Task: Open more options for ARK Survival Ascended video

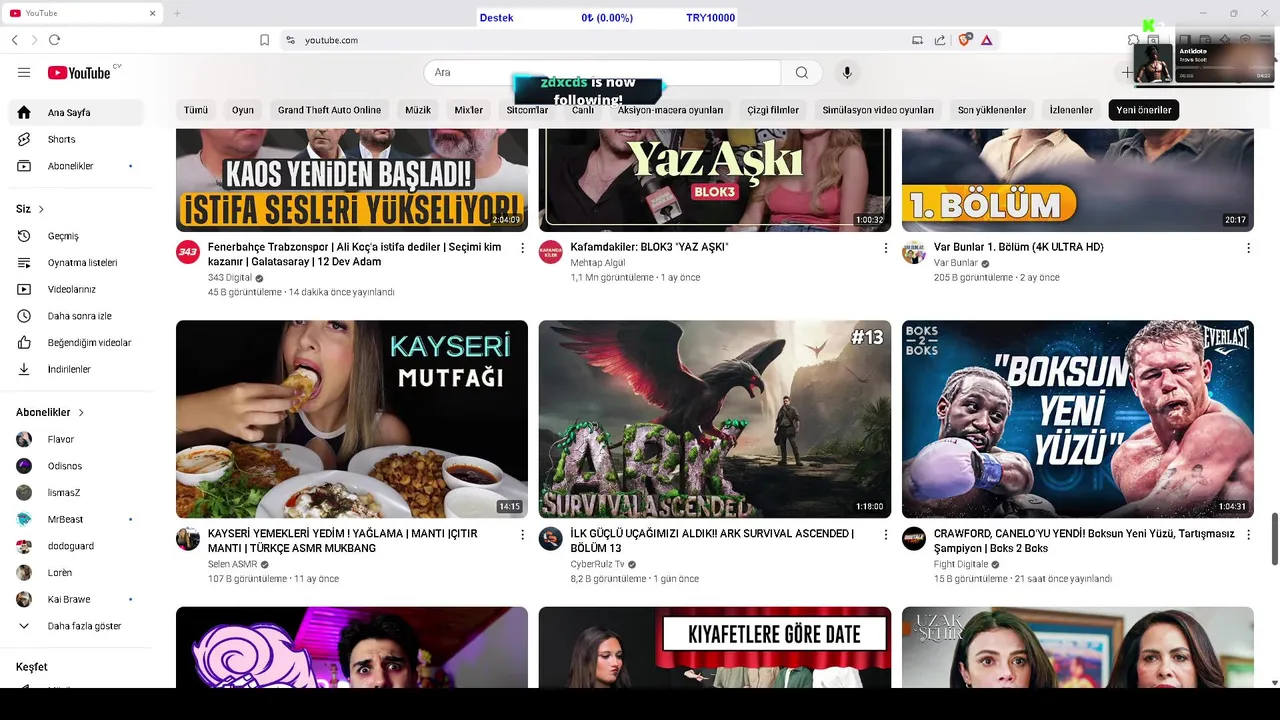Action: pyautogui.click(x=885, y=535)
